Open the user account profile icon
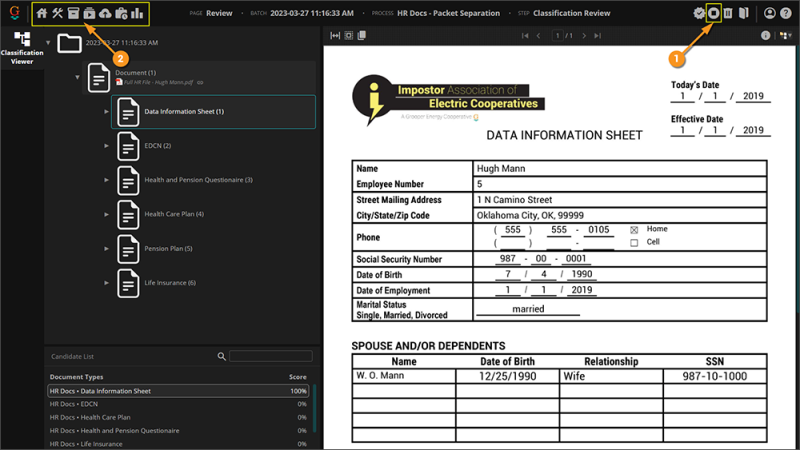Viewport: 800px width, 450px height. [770, 13]
